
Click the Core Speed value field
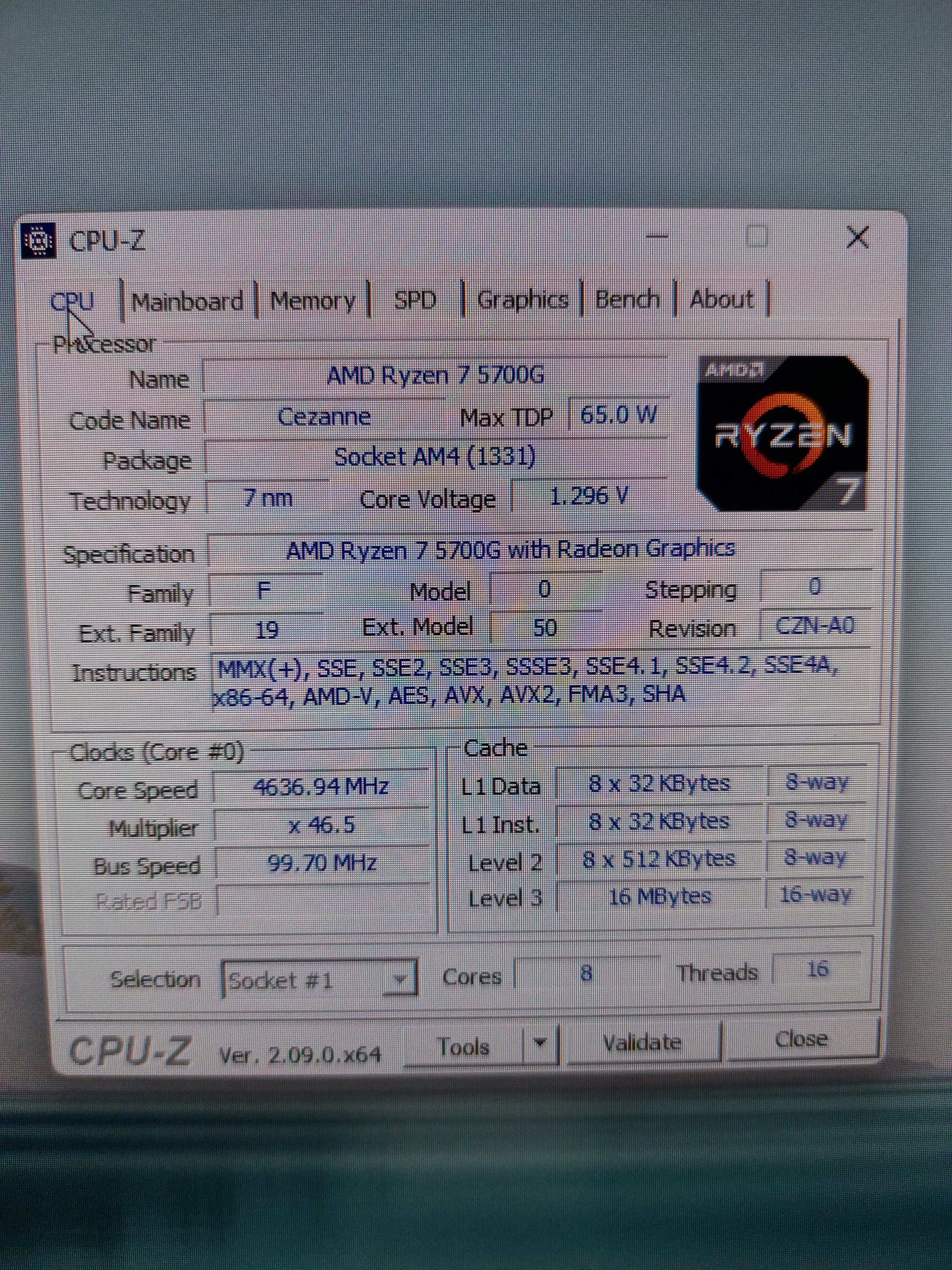point(321,786)
